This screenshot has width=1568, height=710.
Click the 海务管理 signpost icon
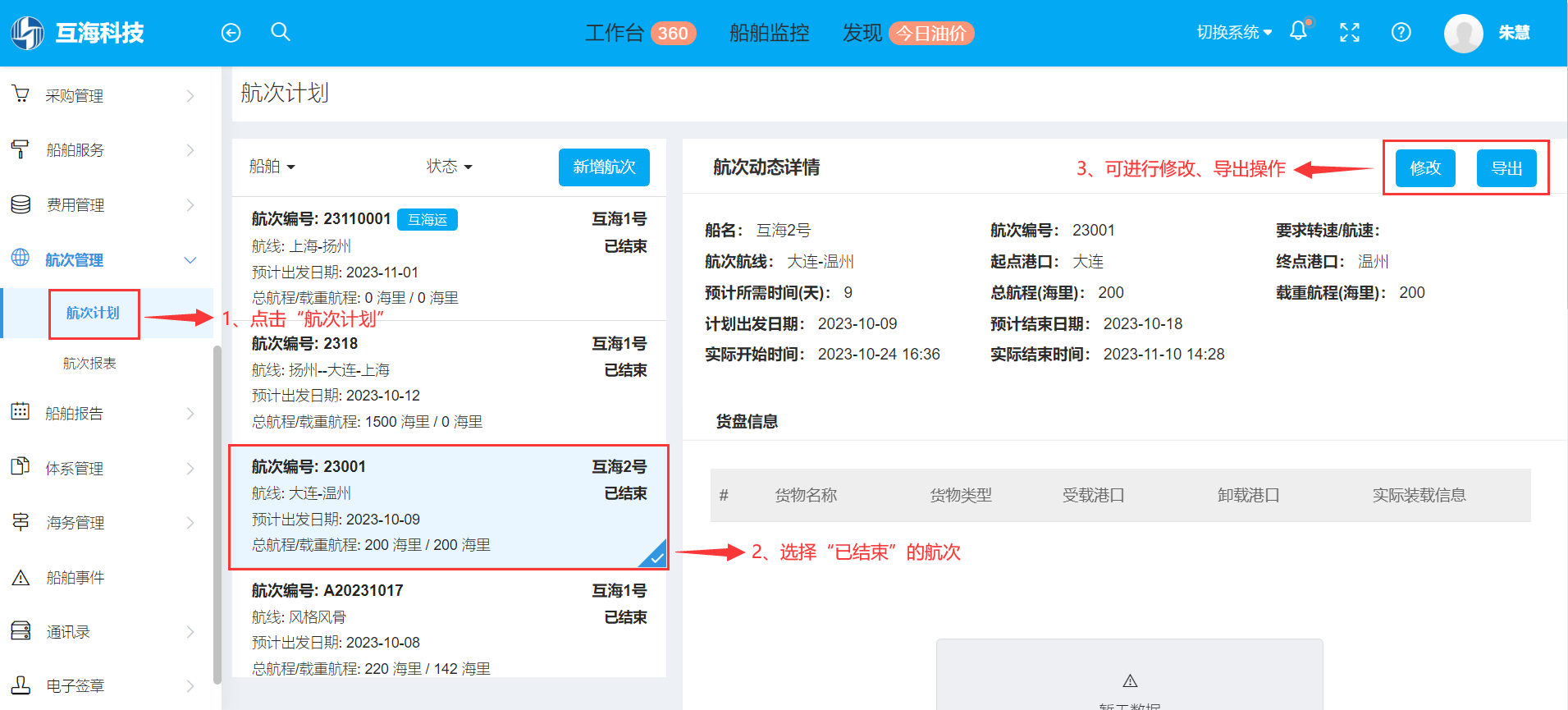pos(21,521)
